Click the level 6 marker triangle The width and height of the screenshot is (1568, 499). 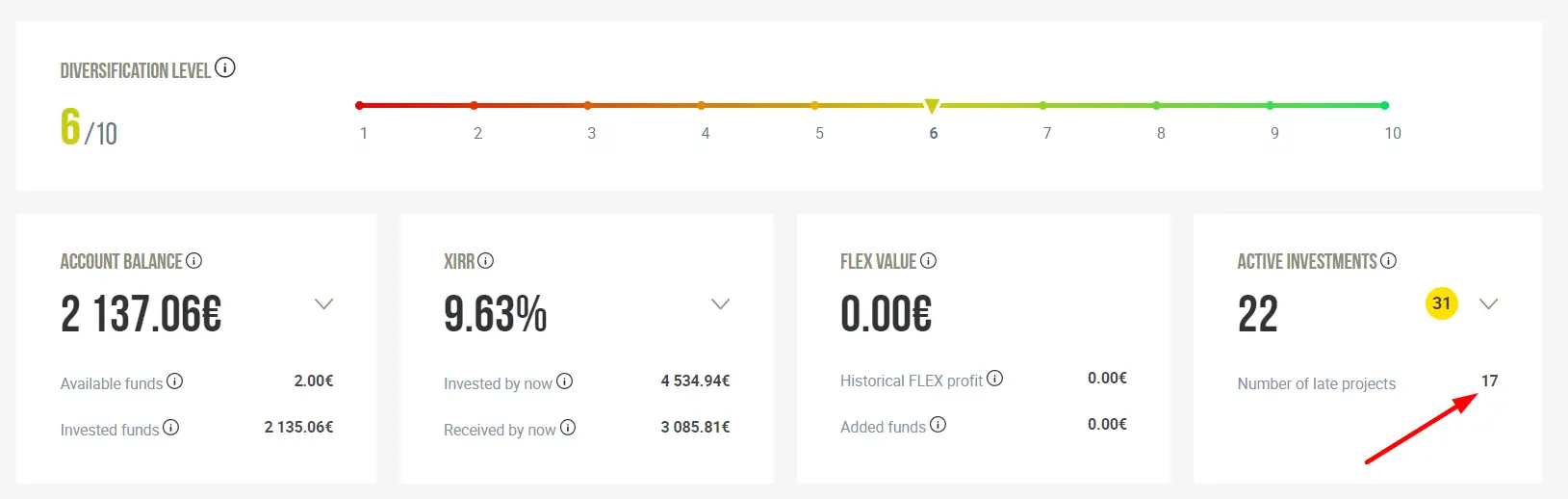coord(932,105)
